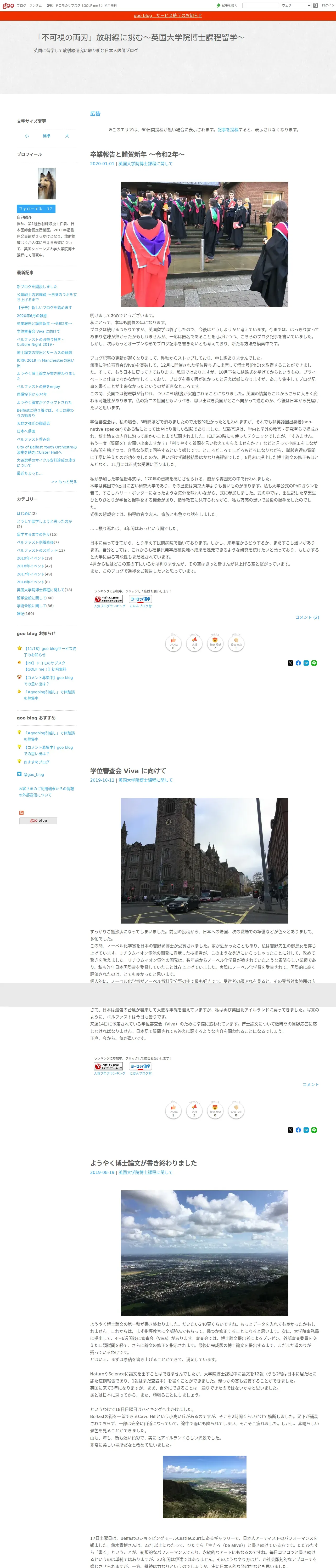Viewport: 336px width, 1568px height.
Task: Share the Viva post on Facebook
Action: point(298,1130)
